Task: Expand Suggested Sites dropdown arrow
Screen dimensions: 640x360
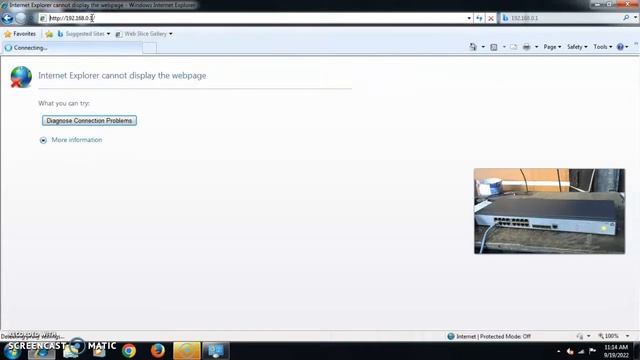Action: pos(108,34)
